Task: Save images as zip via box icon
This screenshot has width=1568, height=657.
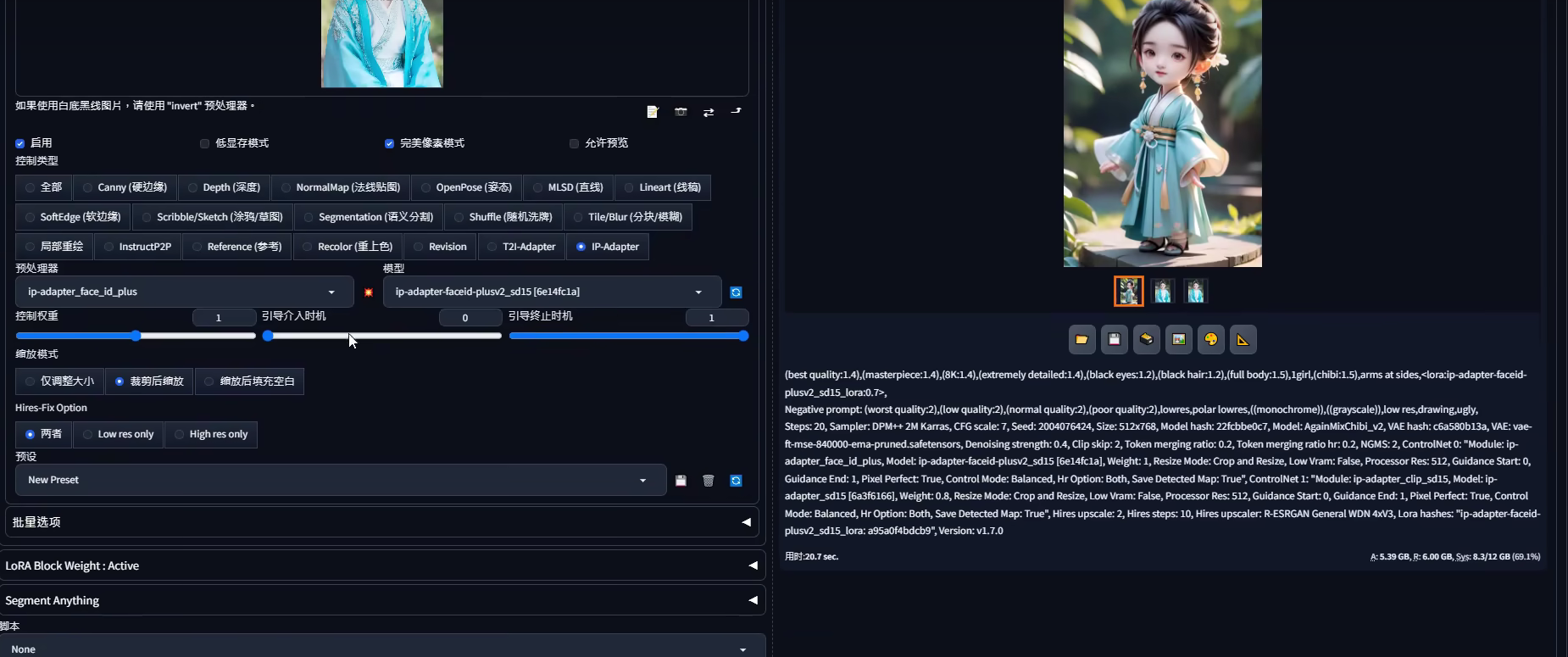Action: pos(1146,339)
